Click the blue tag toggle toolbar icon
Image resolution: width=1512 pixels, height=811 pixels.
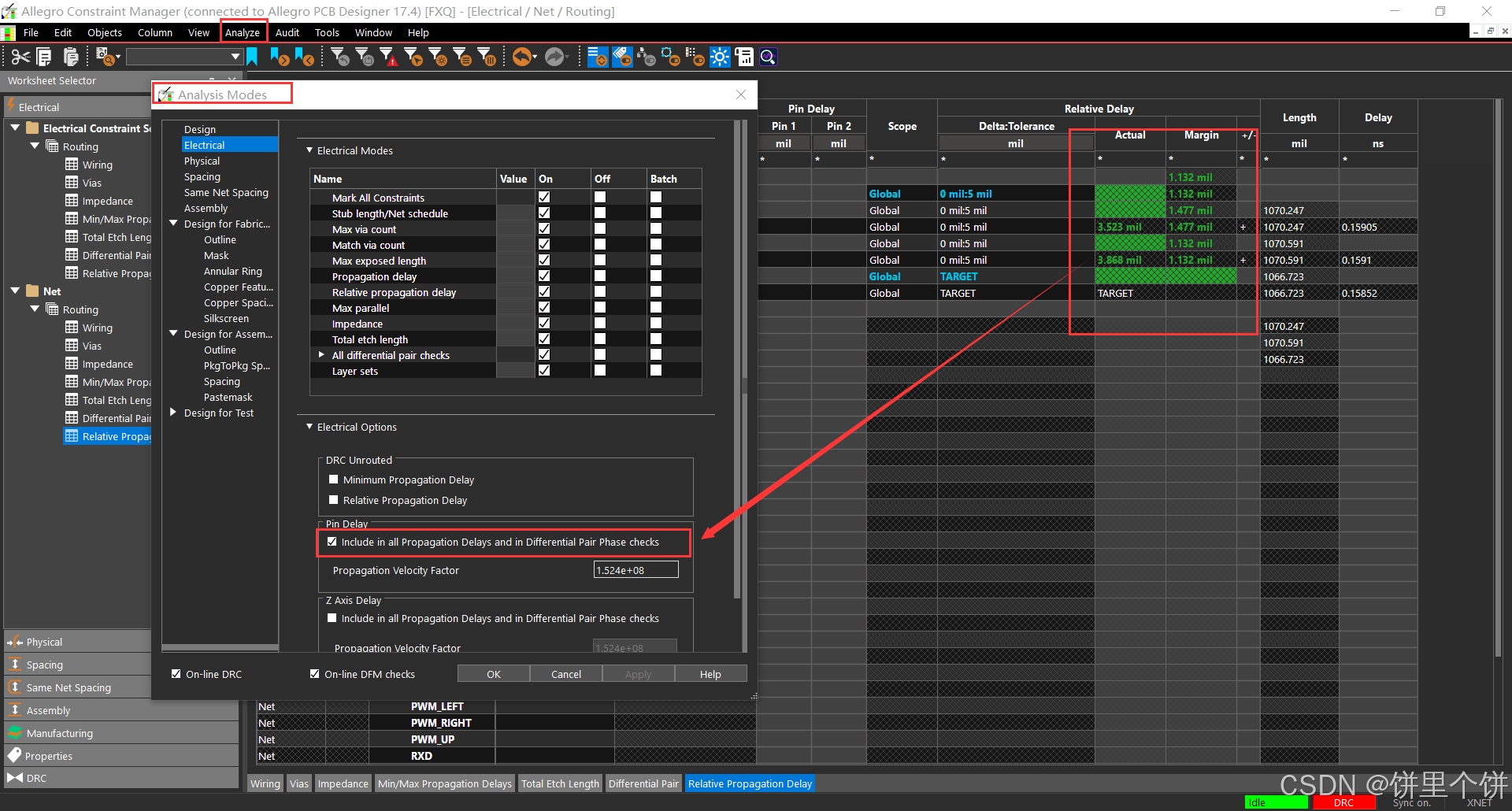622,57
